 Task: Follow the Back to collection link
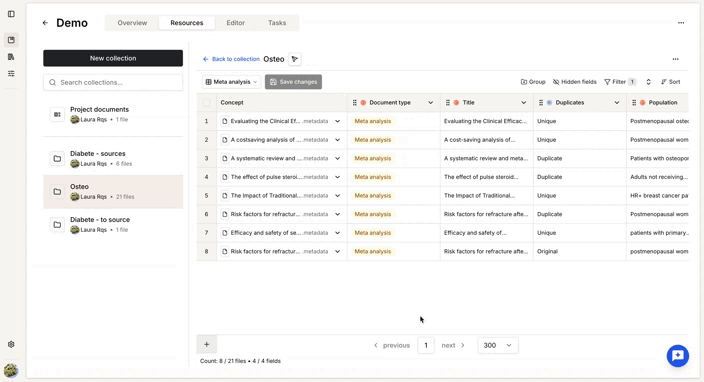pyautogui.click(x=231, y=59)
